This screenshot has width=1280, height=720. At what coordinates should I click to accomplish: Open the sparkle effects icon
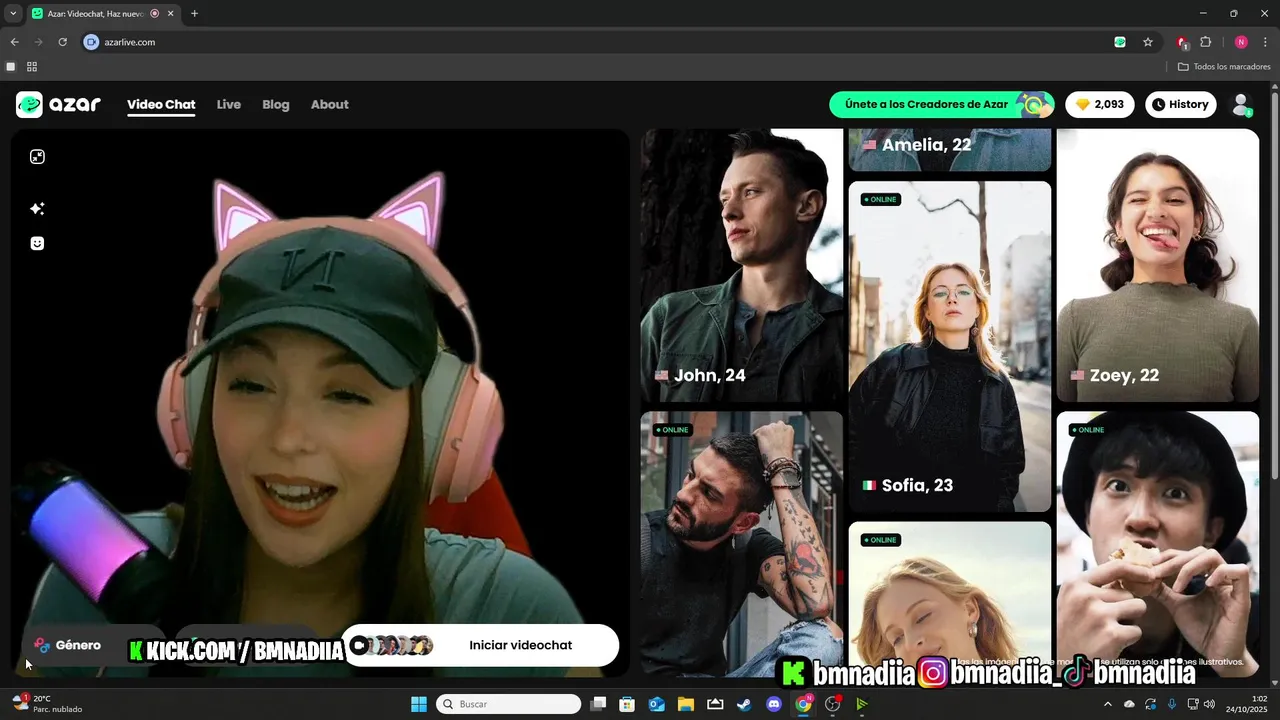pos(37,208)
